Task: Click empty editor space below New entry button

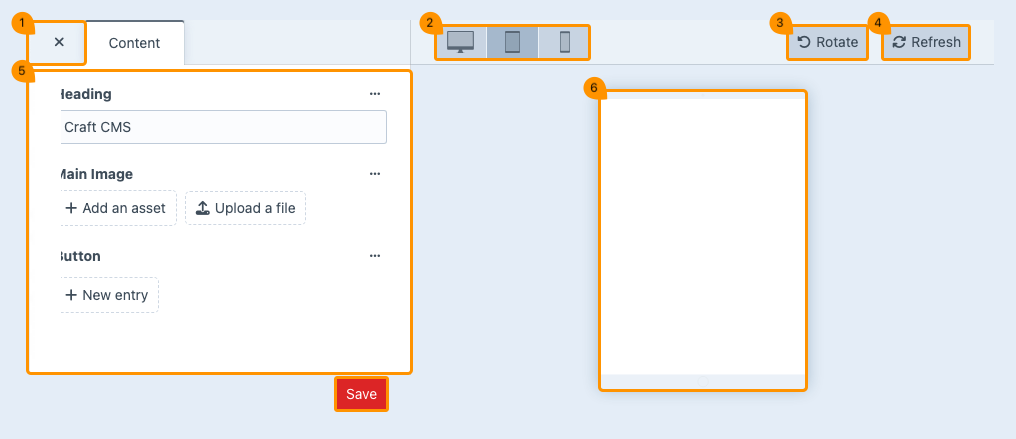Action: click(220, 342)
